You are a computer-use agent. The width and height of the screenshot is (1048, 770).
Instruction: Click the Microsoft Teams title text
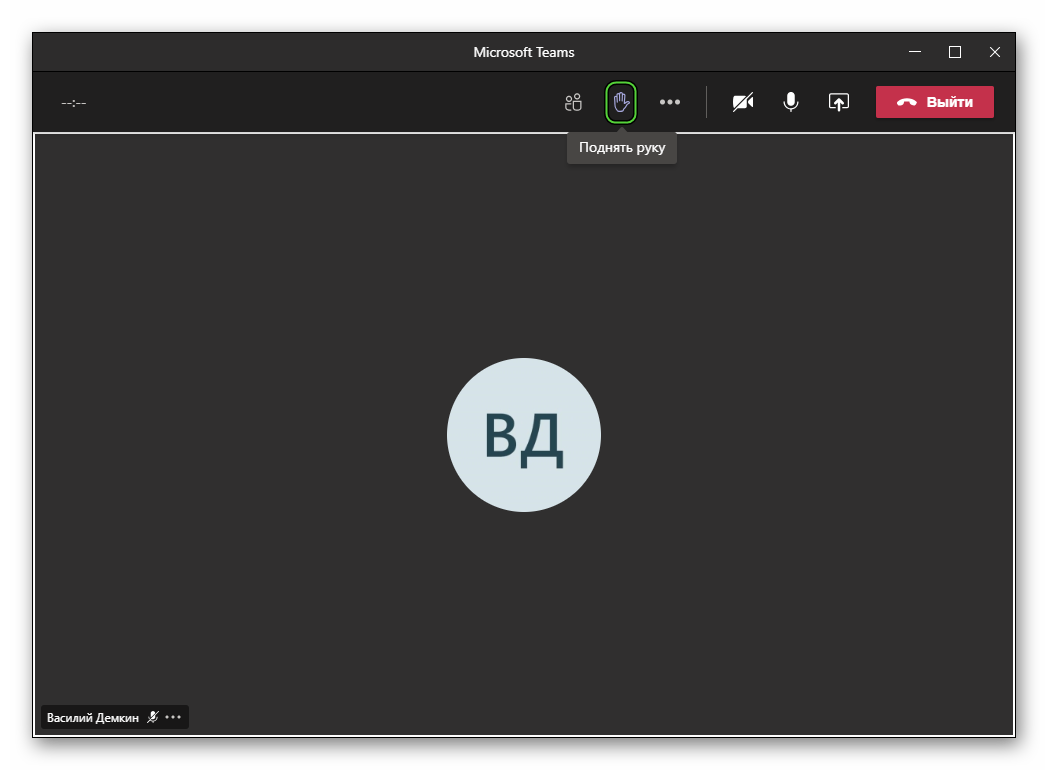[x=524, y=52]
